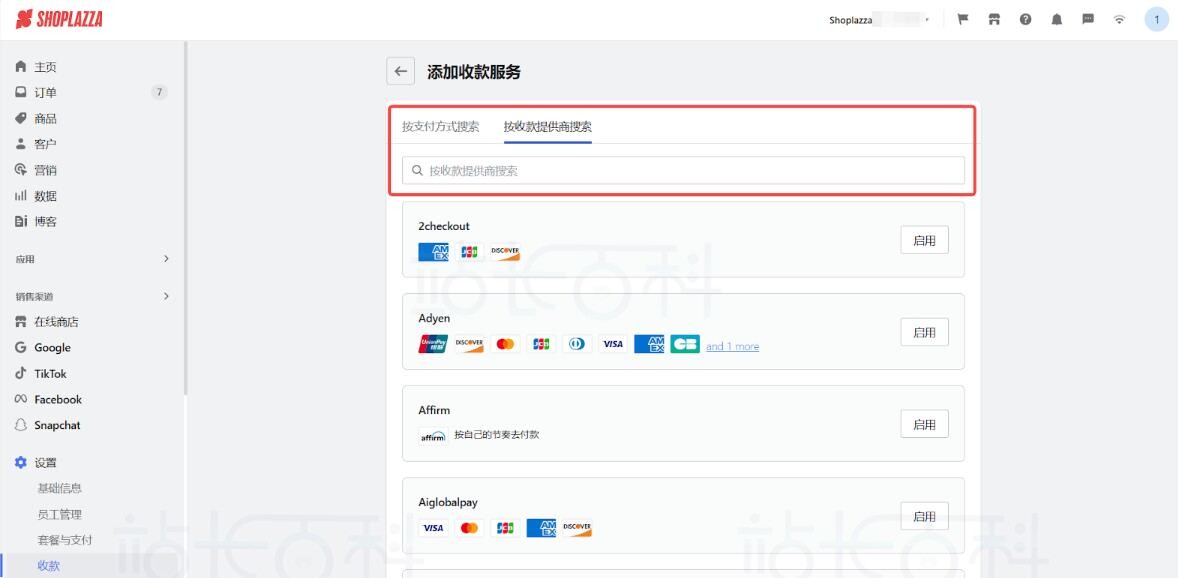Click the 按自己的节奏去付款 text
Screen dimensions: 1178x578
[497, 434]
